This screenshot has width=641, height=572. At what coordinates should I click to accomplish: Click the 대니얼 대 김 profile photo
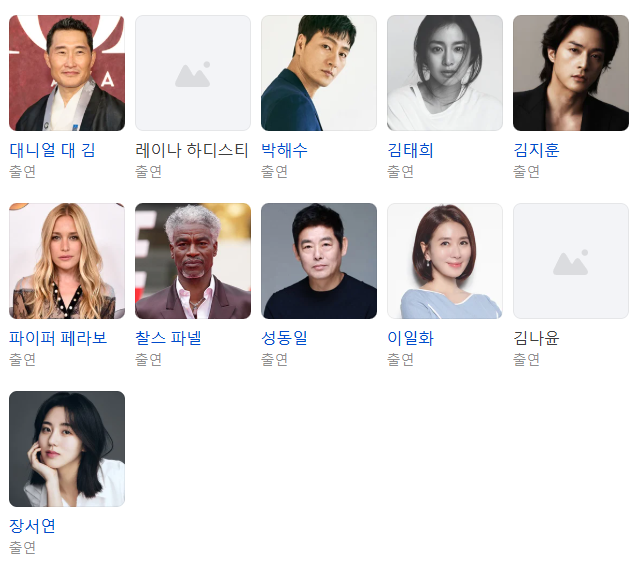tap(67, 73)
